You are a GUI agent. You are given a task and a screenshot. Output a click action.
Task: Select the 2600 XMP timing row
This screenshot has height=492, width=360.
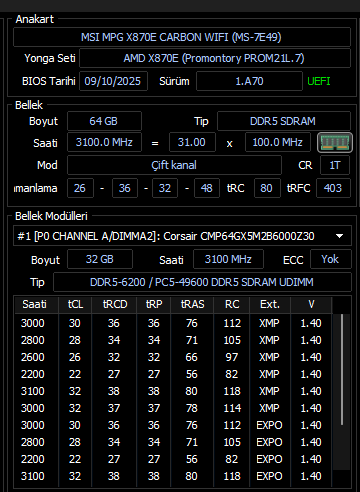(173, 357)
